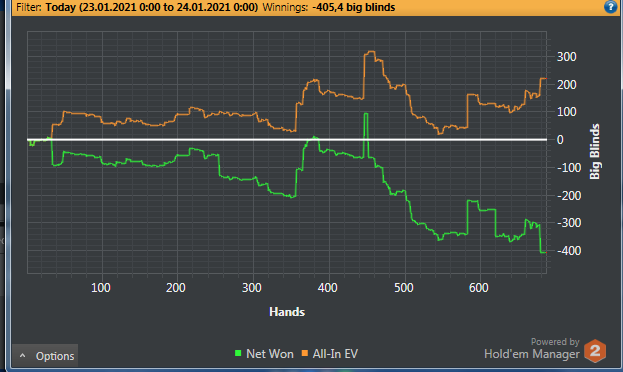Toggle the Net Won green legend swatch
The width and height of the screenshot is (623, 372).
[x=238, y=353]
